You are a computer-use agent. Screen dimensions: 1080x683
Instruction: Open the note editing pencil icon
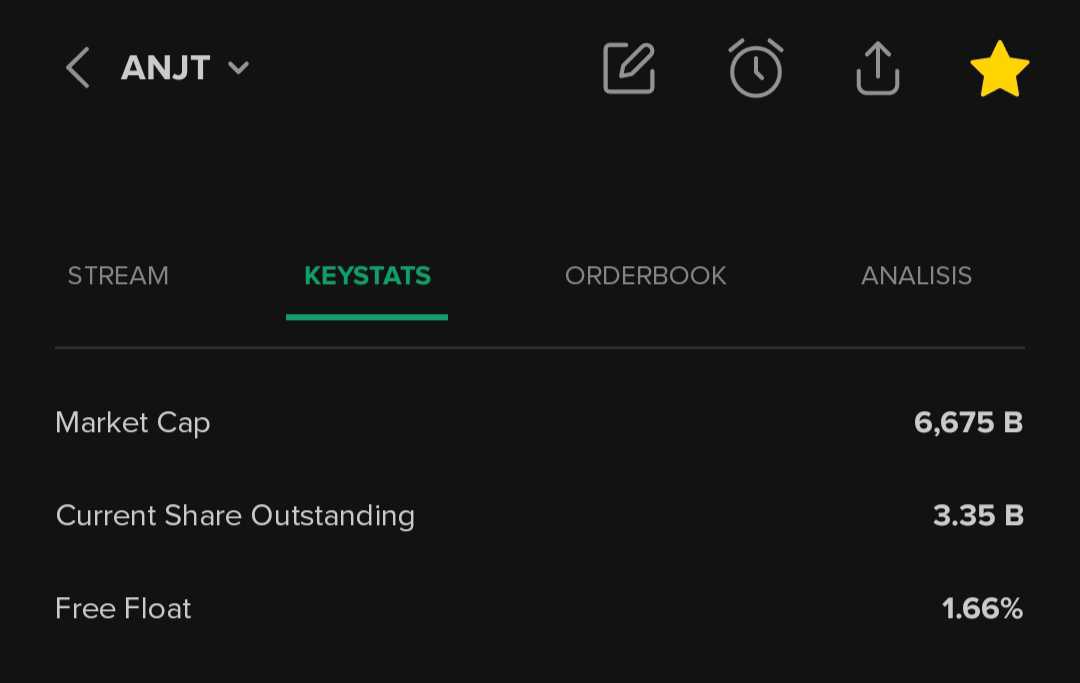point(629,69)
